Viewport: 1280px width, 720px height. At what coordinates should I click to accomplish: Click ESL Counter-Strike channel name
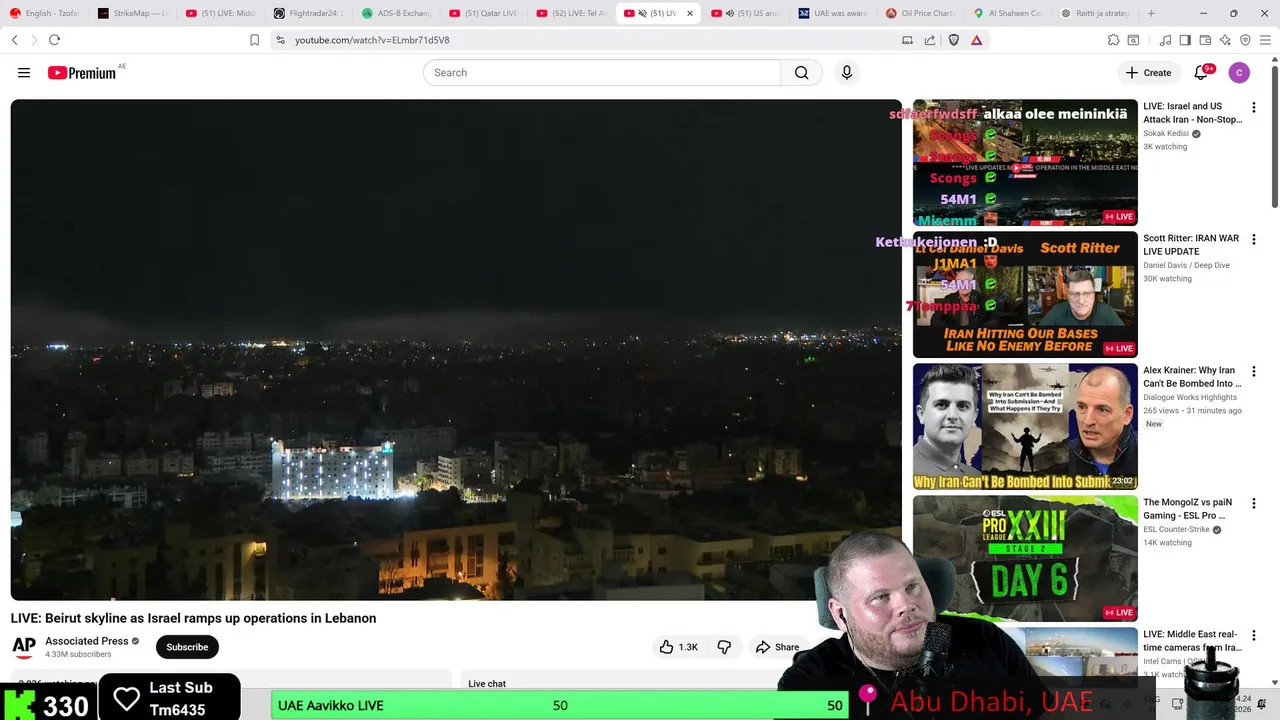(1176, 529)
